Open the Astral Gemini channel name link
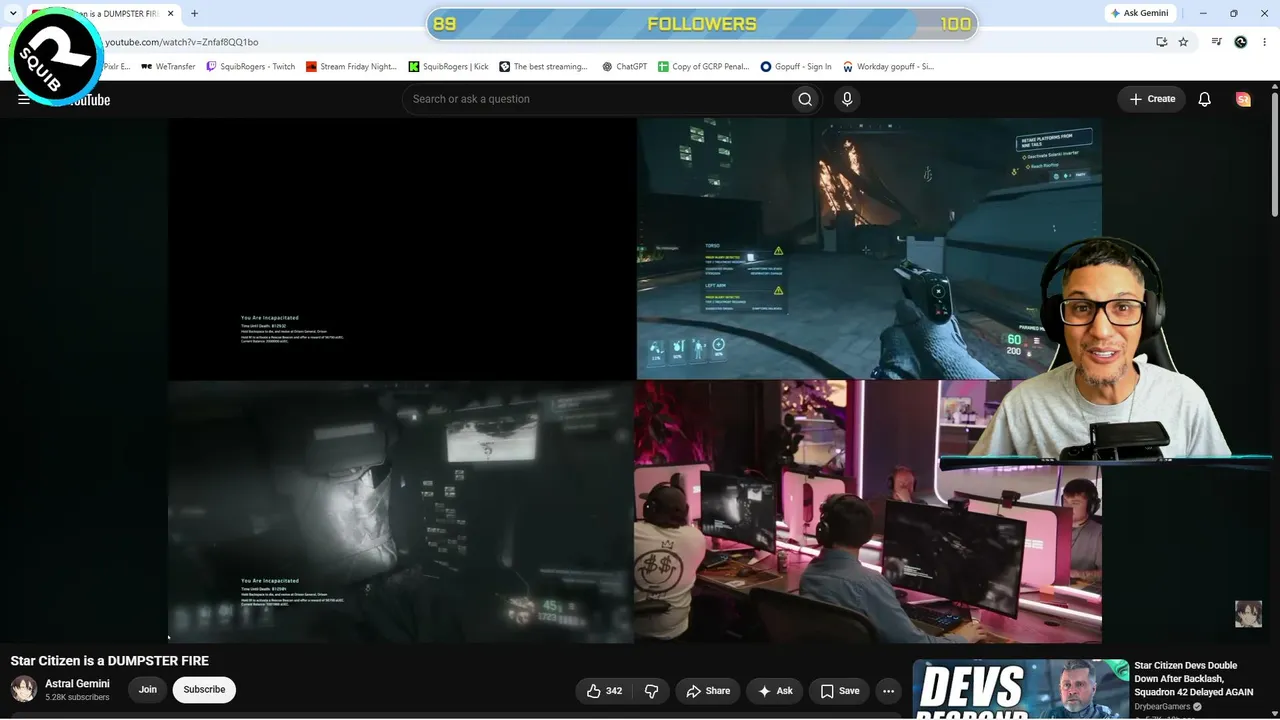 pyautogui.click(x=77, y=684)
